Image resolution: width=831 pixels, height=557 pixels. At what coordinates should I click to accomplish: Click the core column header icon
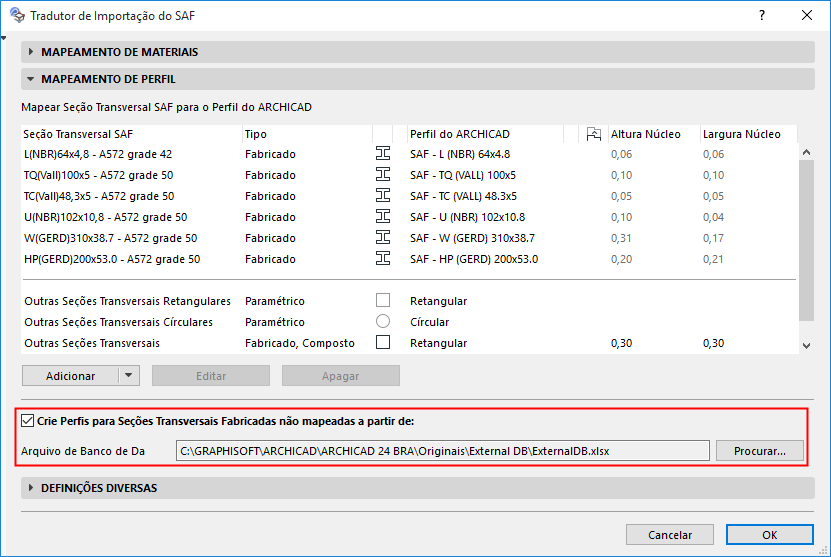click(593, 134)
